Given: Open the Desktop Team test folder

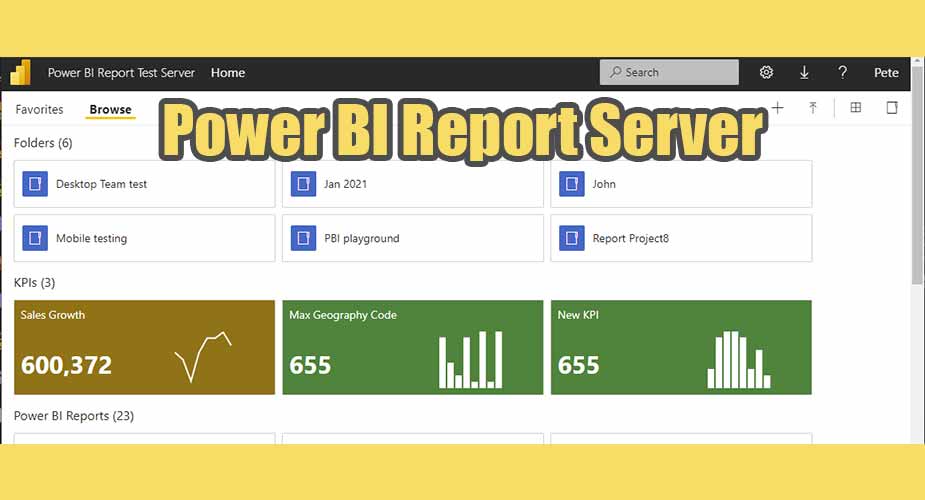Looking at the screenshot, I should (x=145, y=184).
